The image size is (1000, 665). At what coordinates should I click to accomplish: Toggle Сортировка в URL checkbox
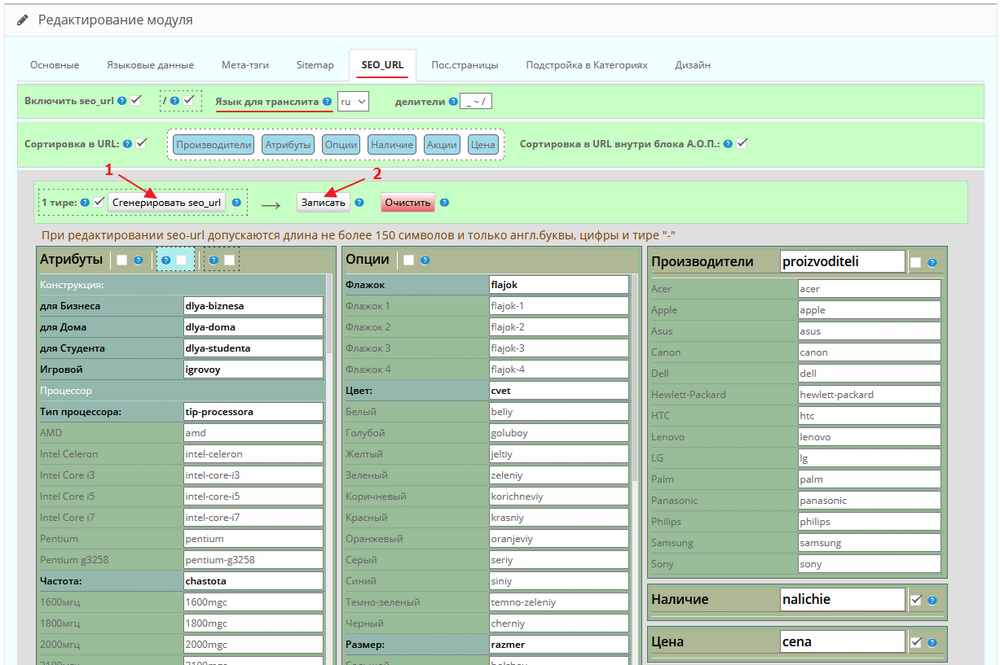[142, 143]
